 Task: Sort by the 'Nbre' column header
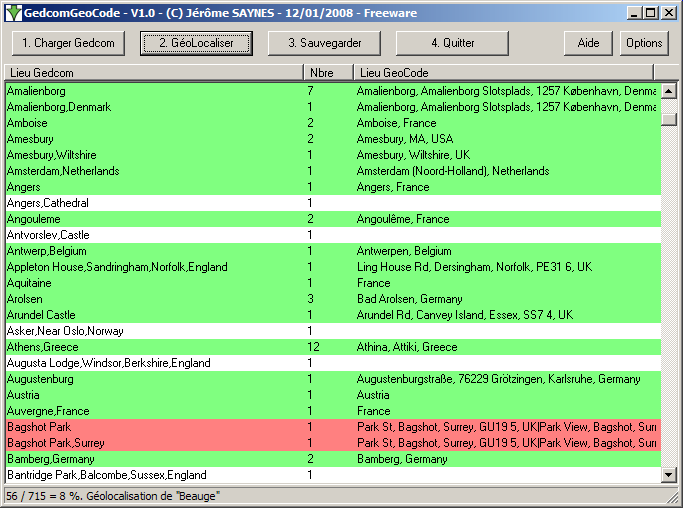click(328, 73)
